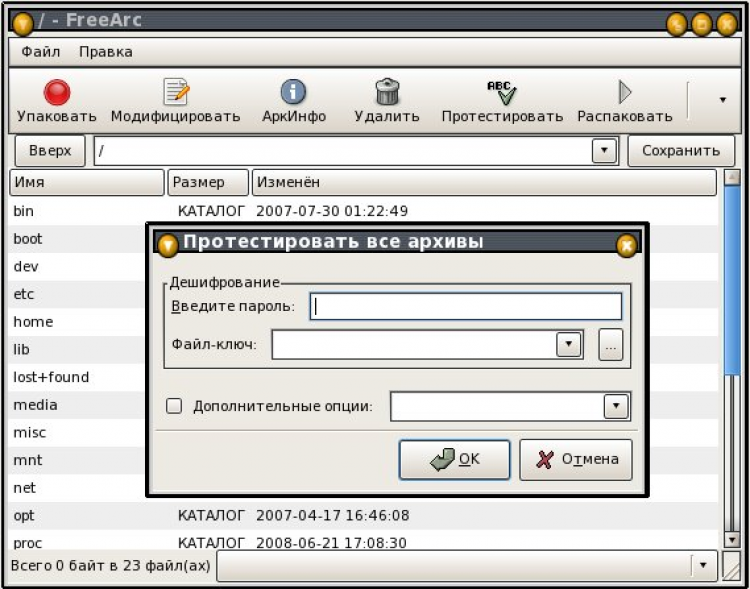The image size is (750, 589).
Task: Click the Модифицировать notepad icon
Action: pyautogui.click(x=176, y=93)
